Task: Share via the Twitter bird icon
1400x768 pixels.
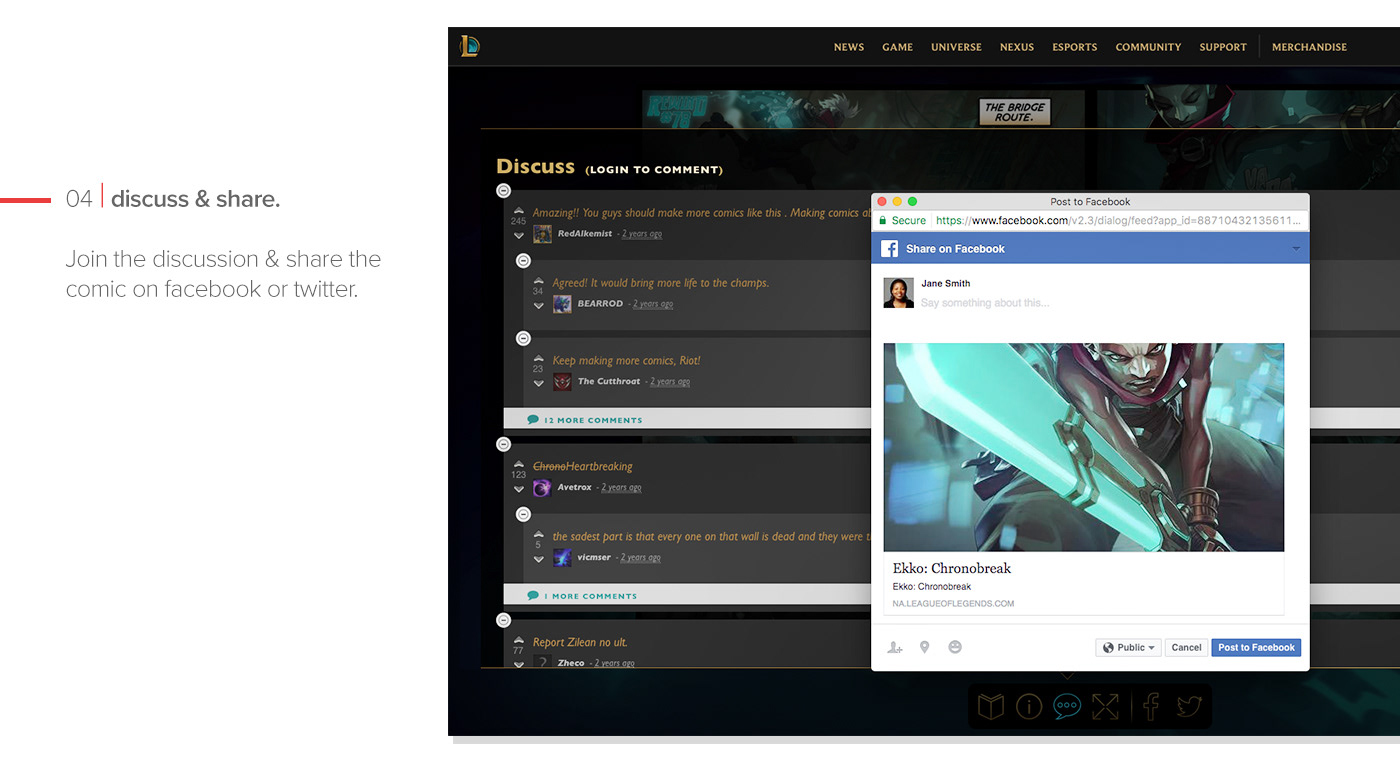Action: point(1189,707)
